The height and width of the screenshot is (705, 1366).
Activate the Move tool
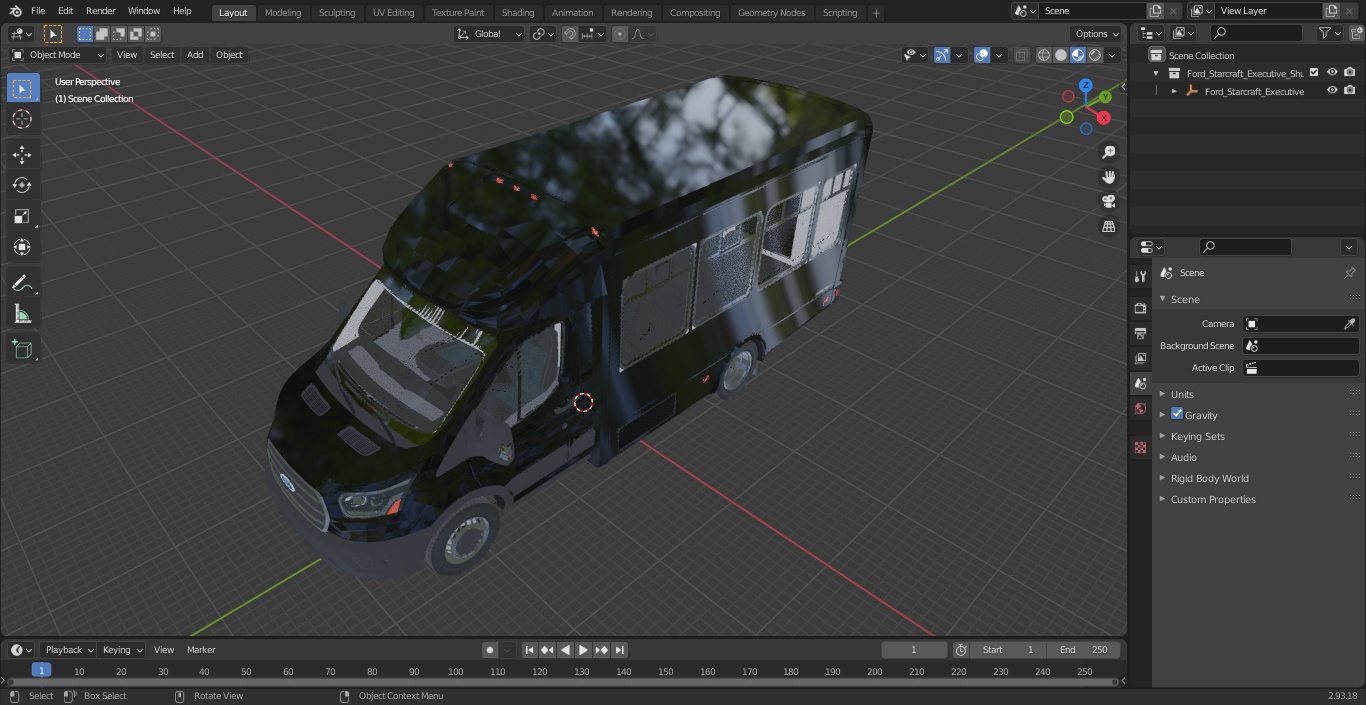22,154
